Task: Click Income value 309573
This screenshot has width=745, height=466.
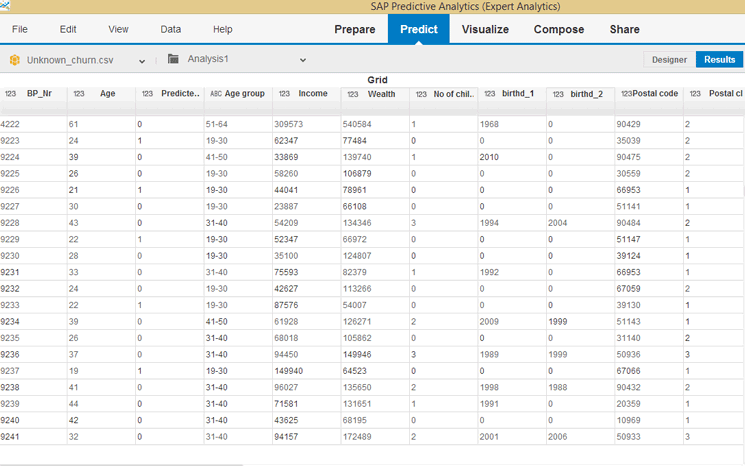Action: coord(288,124)
